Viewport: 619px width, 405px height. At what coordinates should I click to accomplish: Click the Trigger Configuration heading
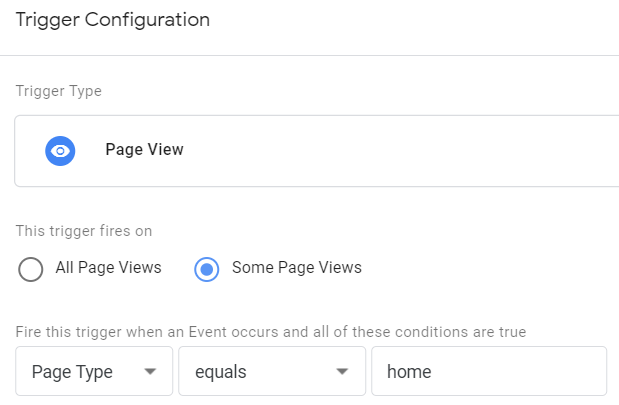[113, 20]
